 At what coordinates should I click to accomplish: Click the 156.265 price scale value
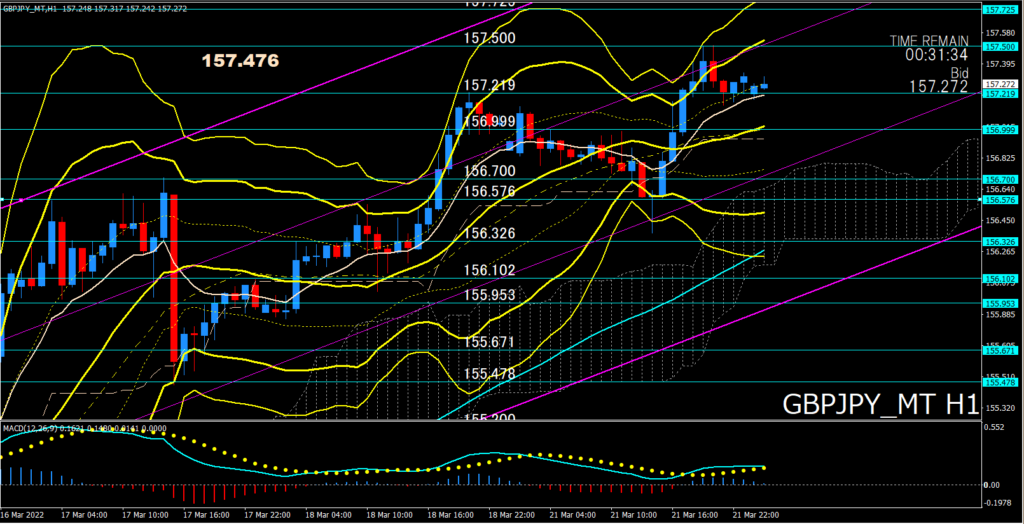pos(999,252)
